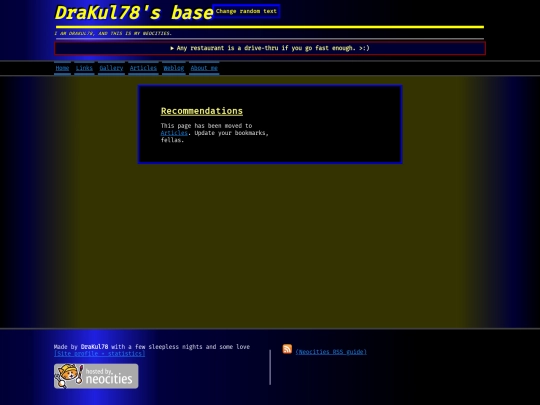
Task: Open the Weblog nav item
Action: click(x=174, y=68)
